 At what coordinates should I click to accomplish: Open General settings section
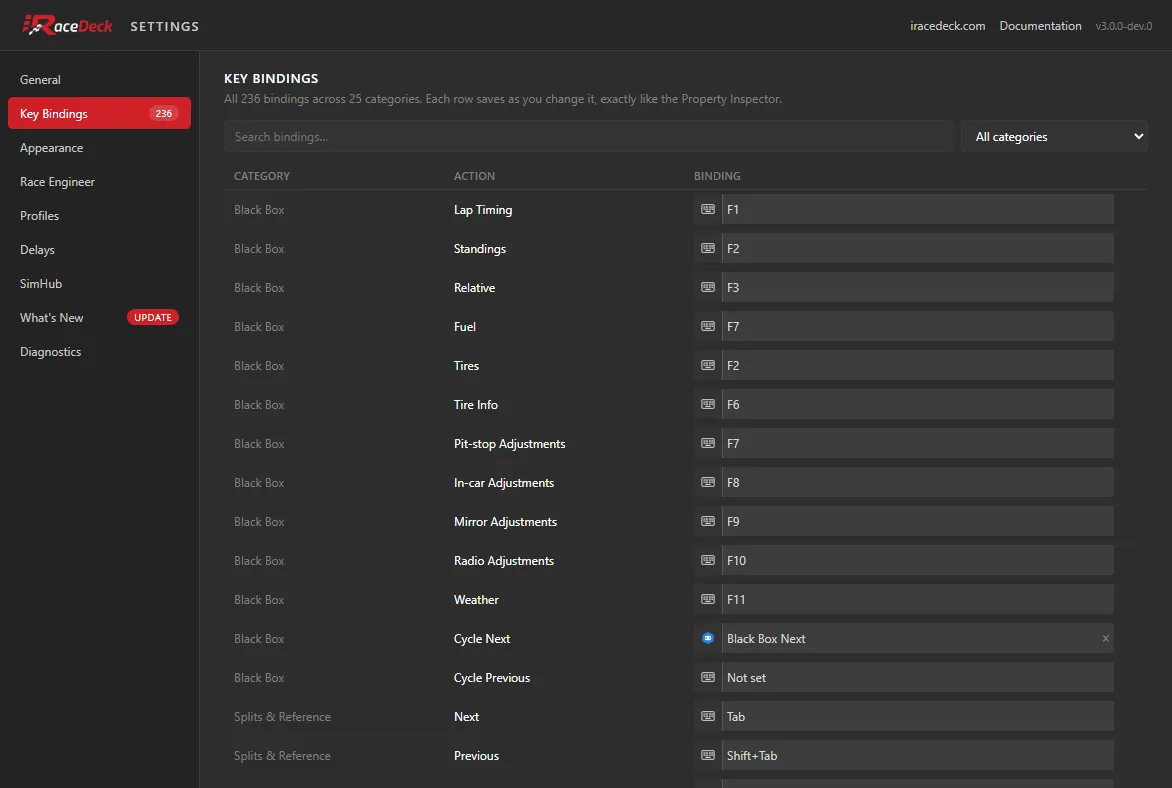[99, 79]
